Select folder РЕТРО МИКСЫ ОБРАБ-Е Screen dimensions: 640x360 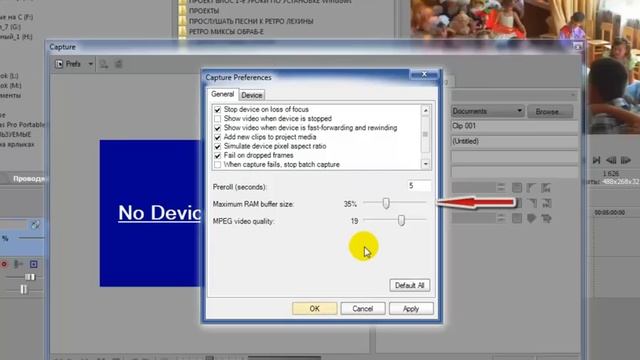[226, 32]
